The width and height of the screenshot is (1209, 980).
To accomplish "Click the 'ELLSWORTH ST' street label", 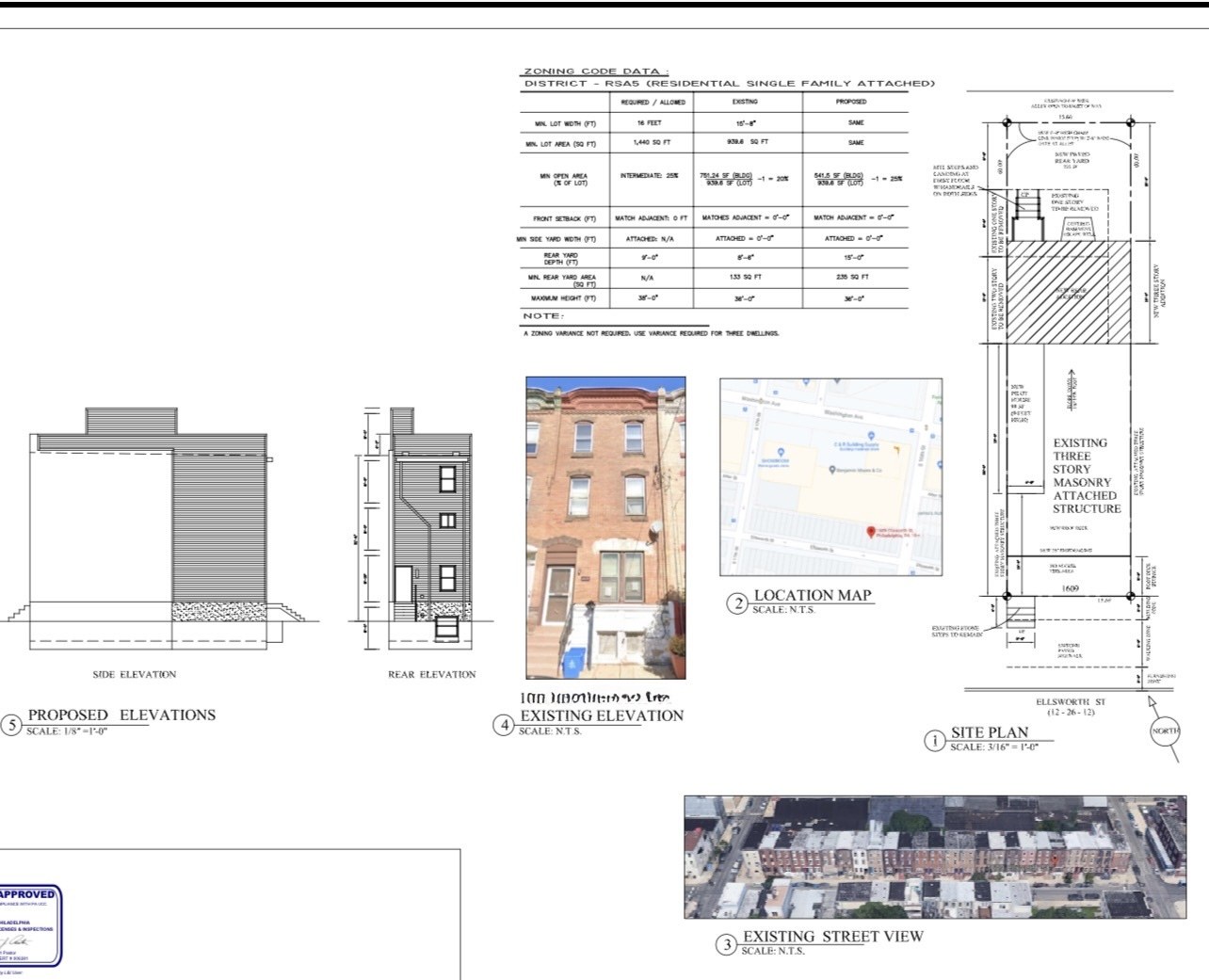I will tap(1071, 701).
